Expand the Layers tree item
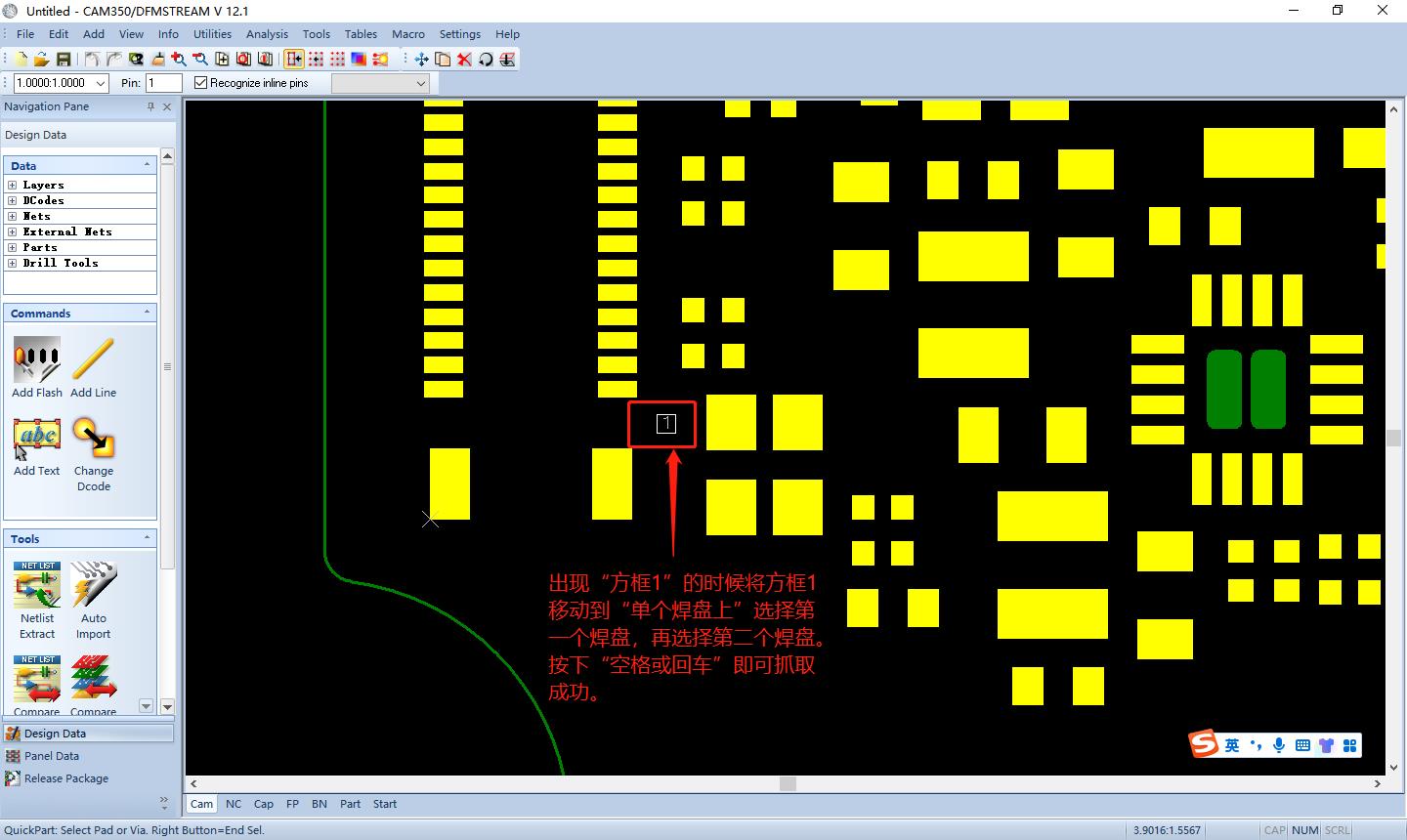The height and width of the screenshot is (840, 1407). click(x=12, y=185)
